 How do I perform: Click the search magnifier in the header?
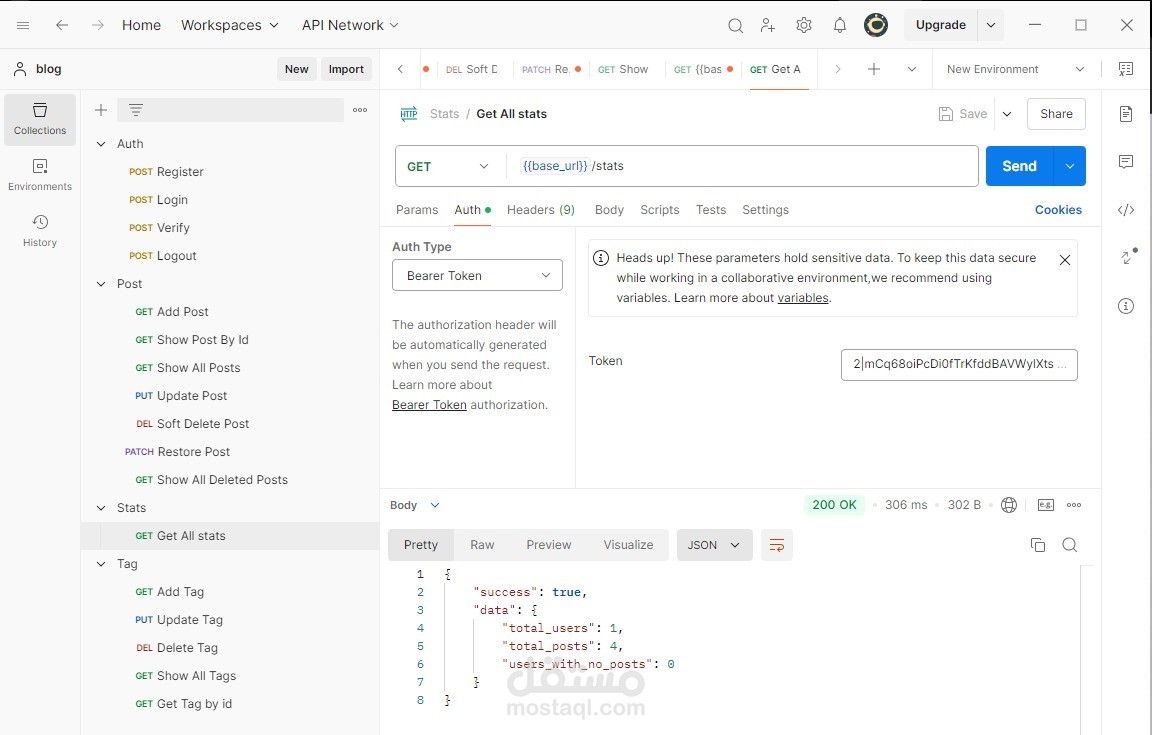tap(735, 25)
